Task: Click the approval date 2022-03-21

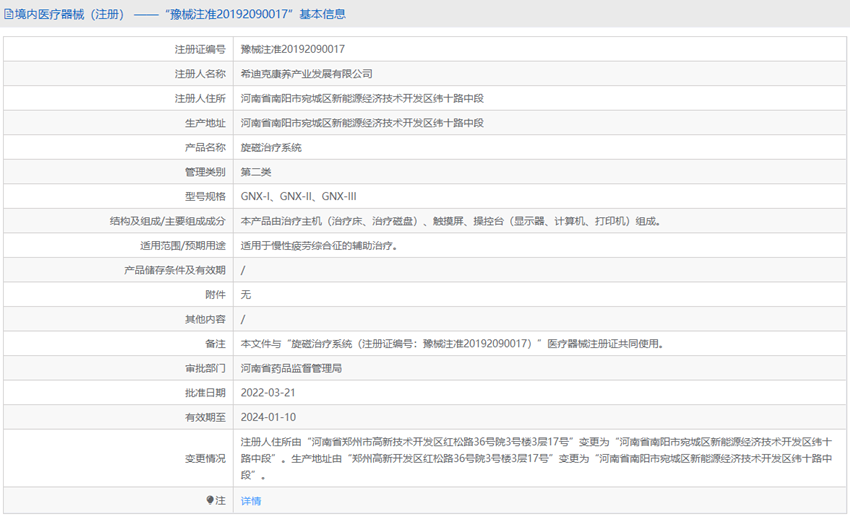Action: point(268,392)
